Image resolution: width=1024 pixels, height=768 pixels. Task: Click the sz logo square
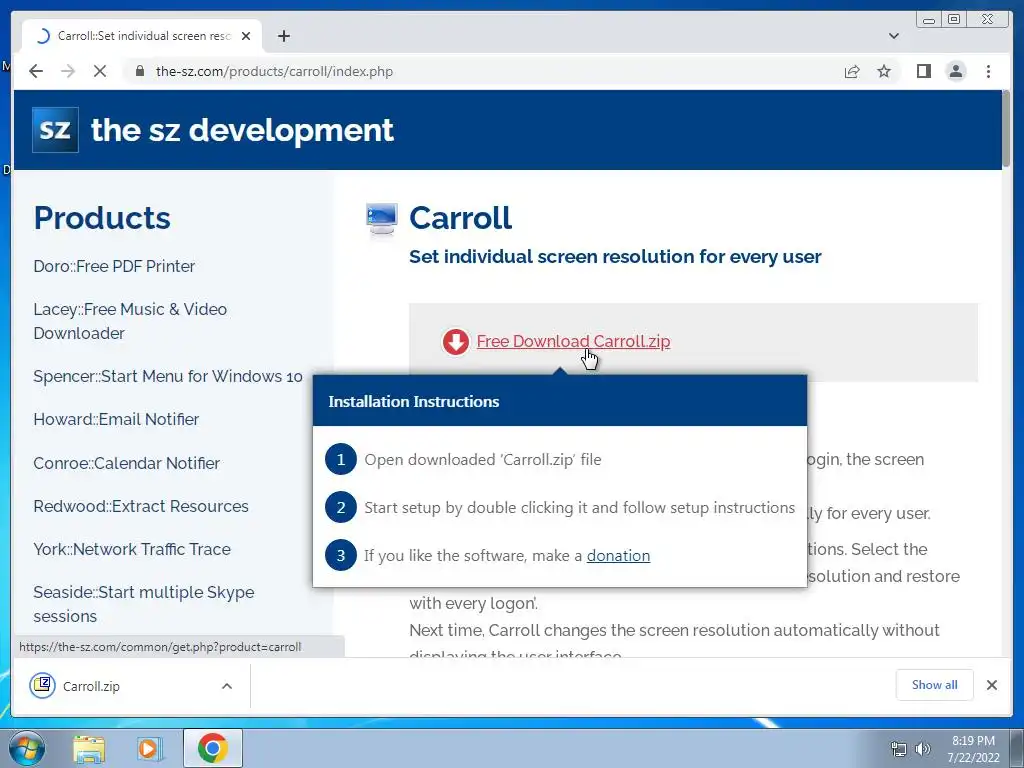(x=56, y=130)
